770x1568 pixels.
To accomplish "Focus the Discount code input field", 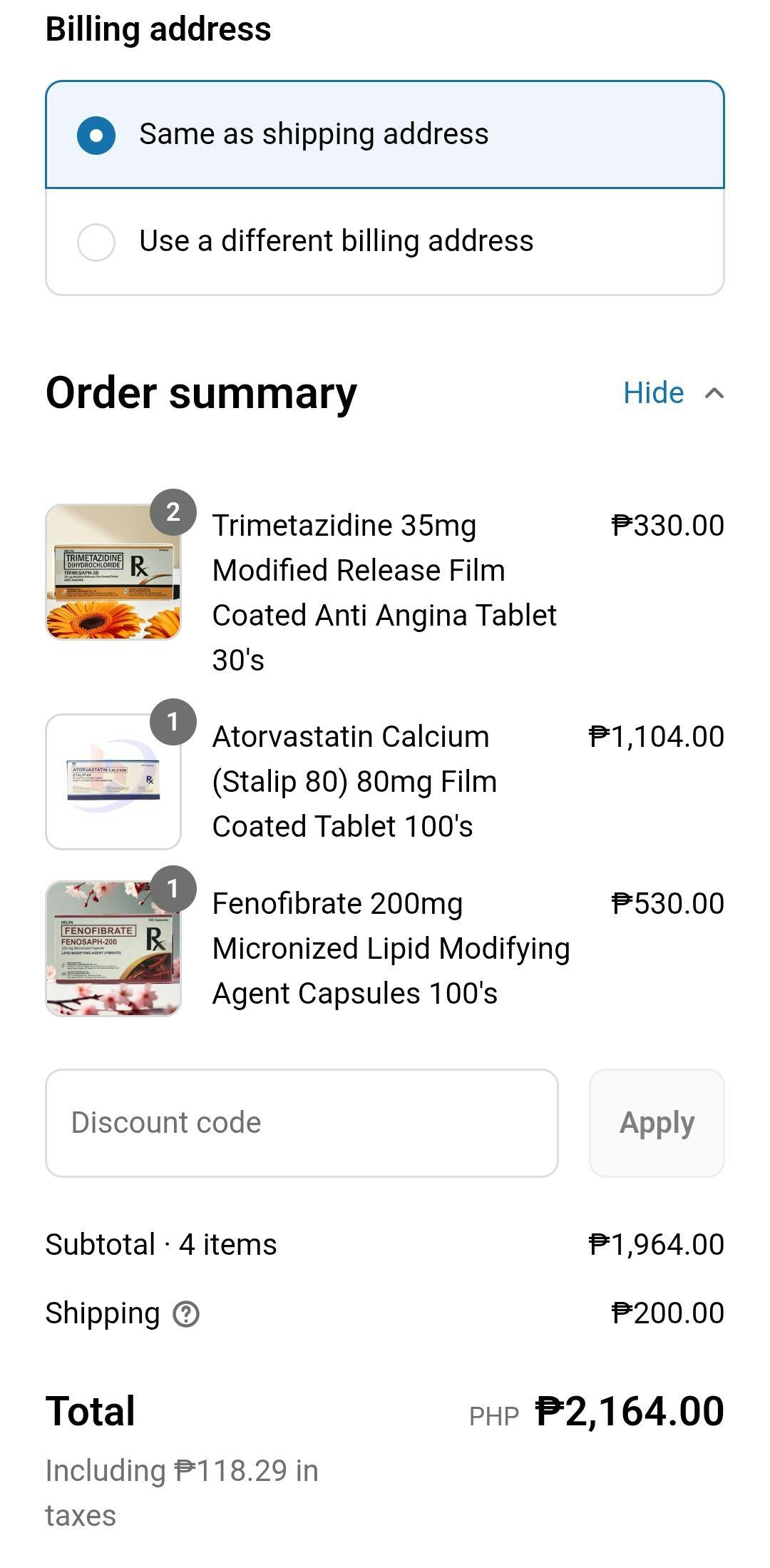I will pyautogui.click(x=302, y=1123).
